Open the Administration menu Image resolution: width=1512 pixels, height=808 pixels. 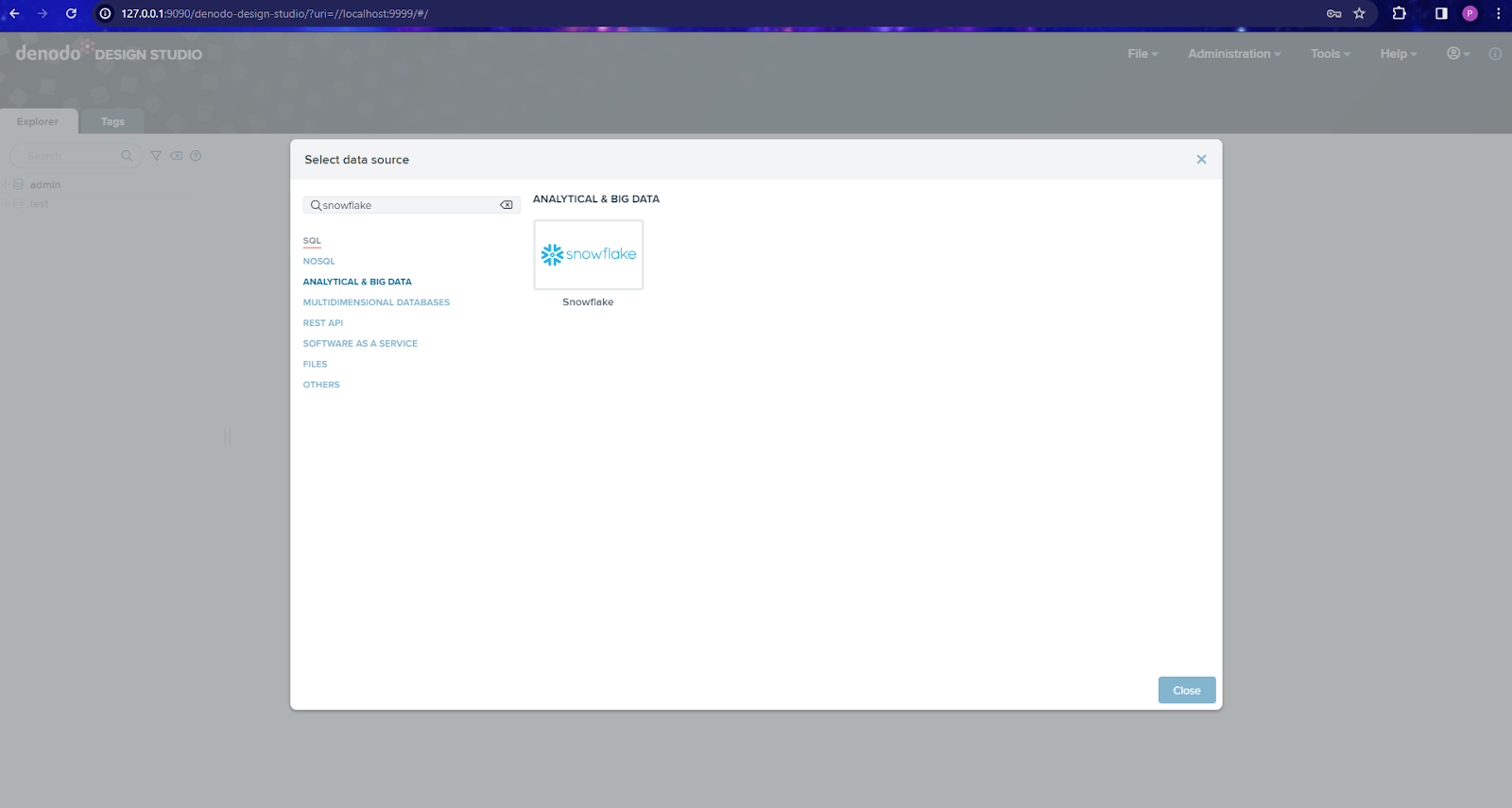coord(1234,54)
